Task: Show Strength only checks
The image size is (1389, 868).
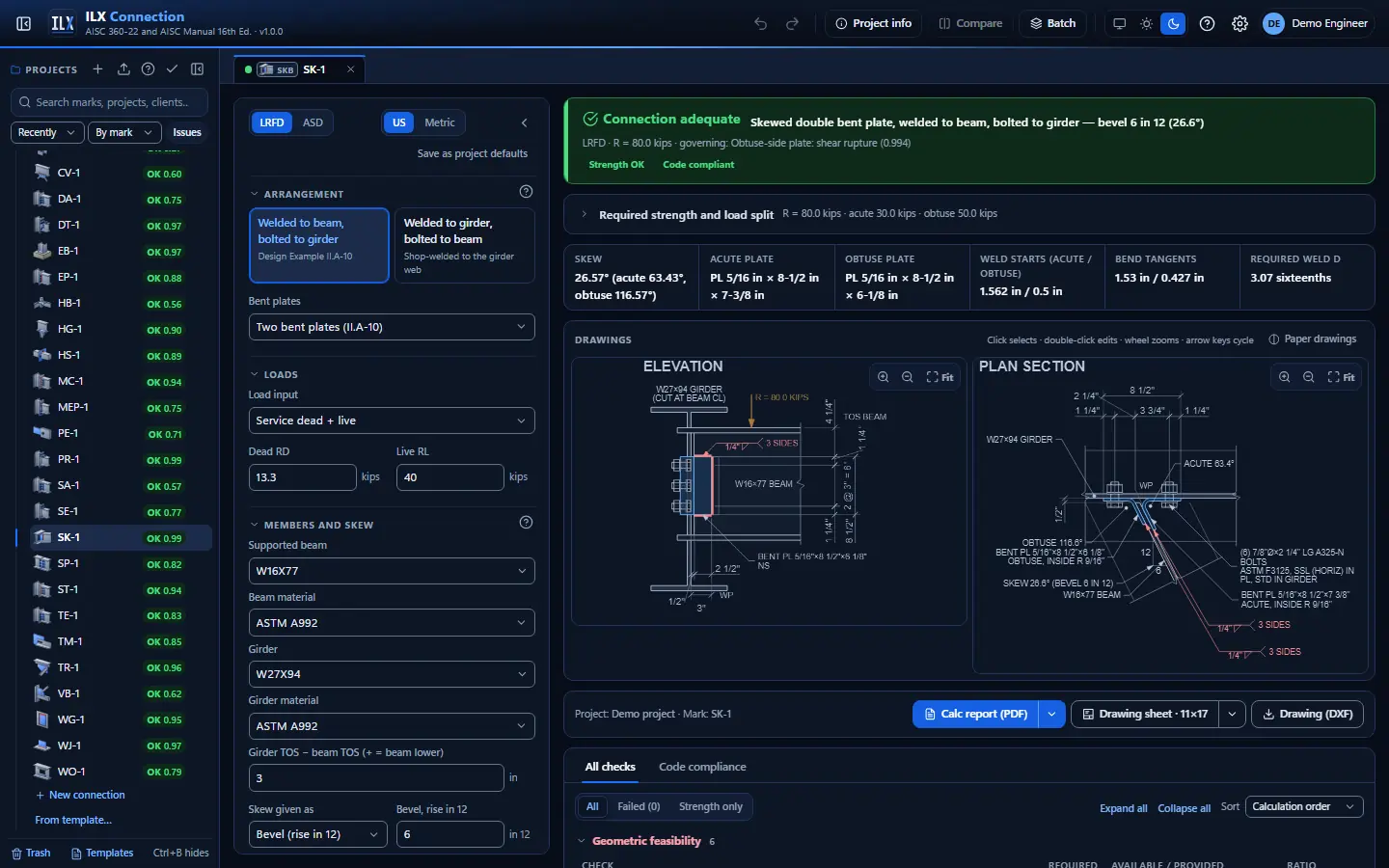Action: [x=711, y=806]
